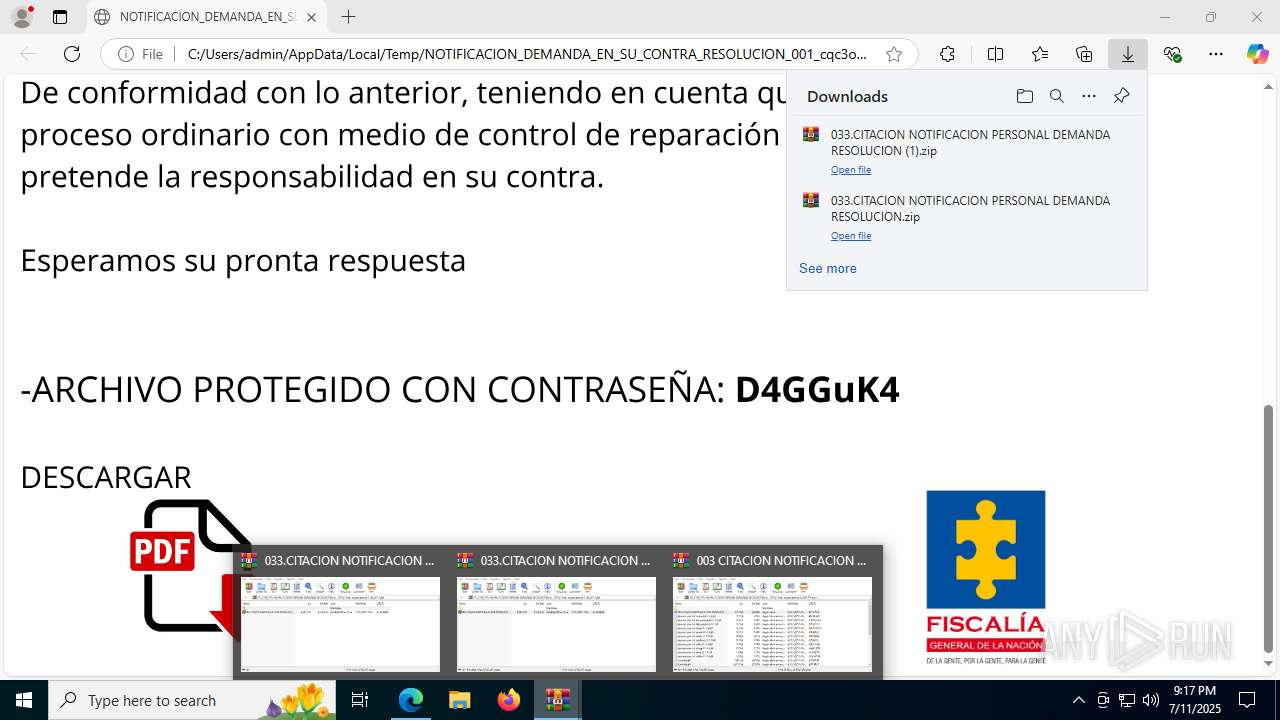Open the notification center icon

pyautogui.click(x=1247, y=700)
